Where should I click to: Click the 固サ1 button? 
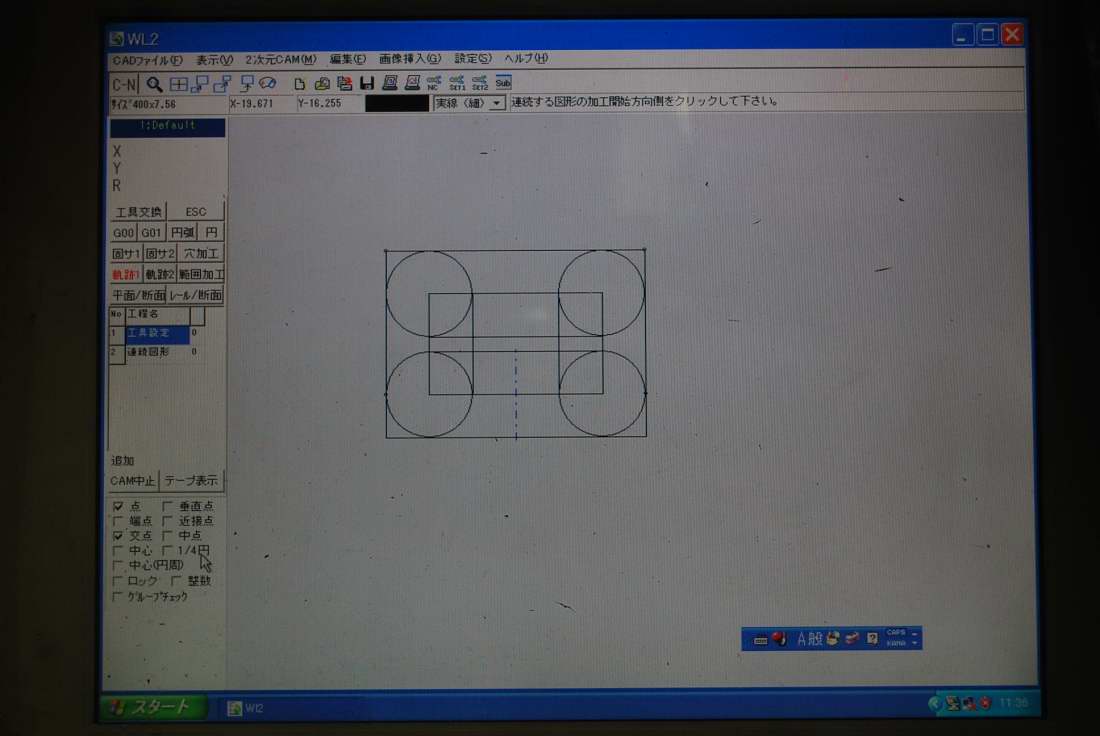pos(126,253)
